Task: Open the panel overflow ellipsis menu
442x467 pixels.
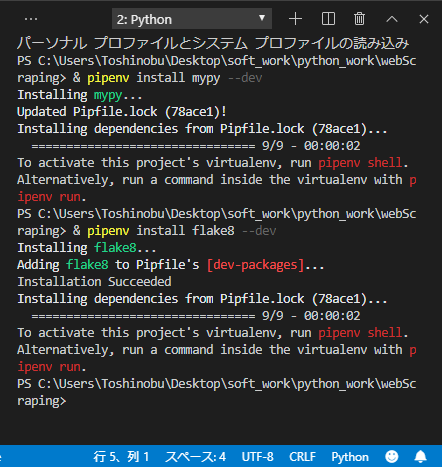Action: tap(31, 19)
